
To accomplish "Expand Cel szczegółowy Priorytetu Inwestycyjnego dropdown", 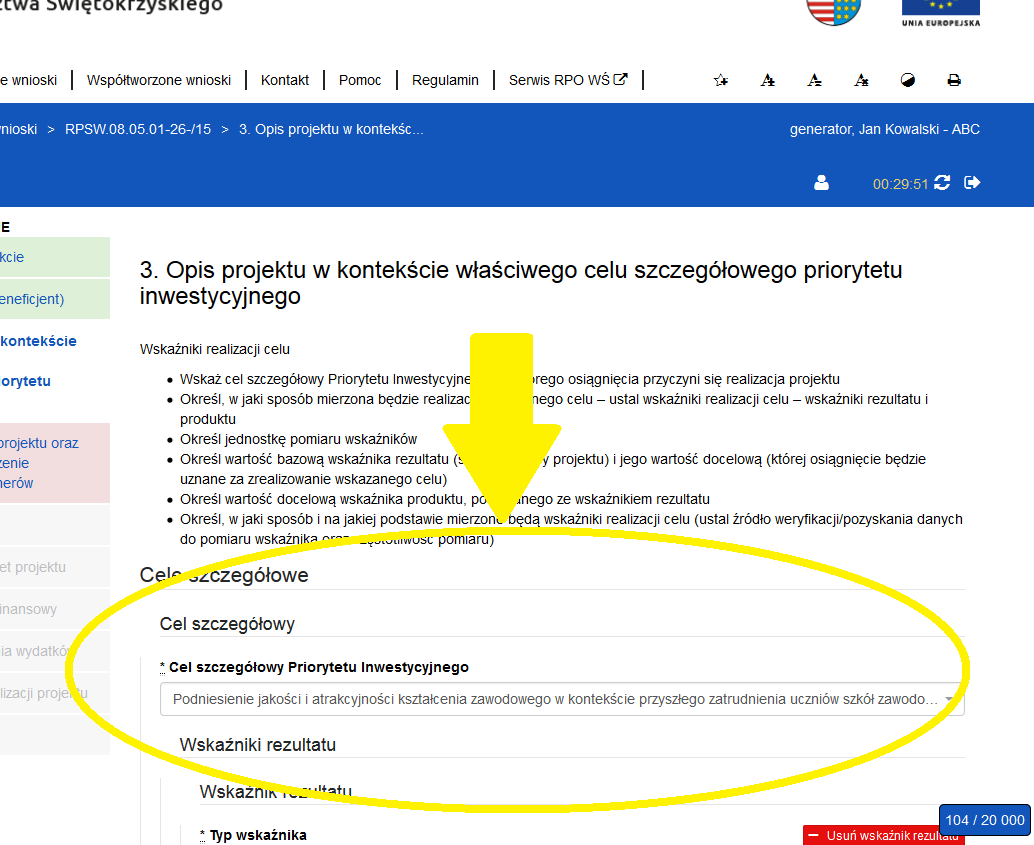I will tap(562, 699).
